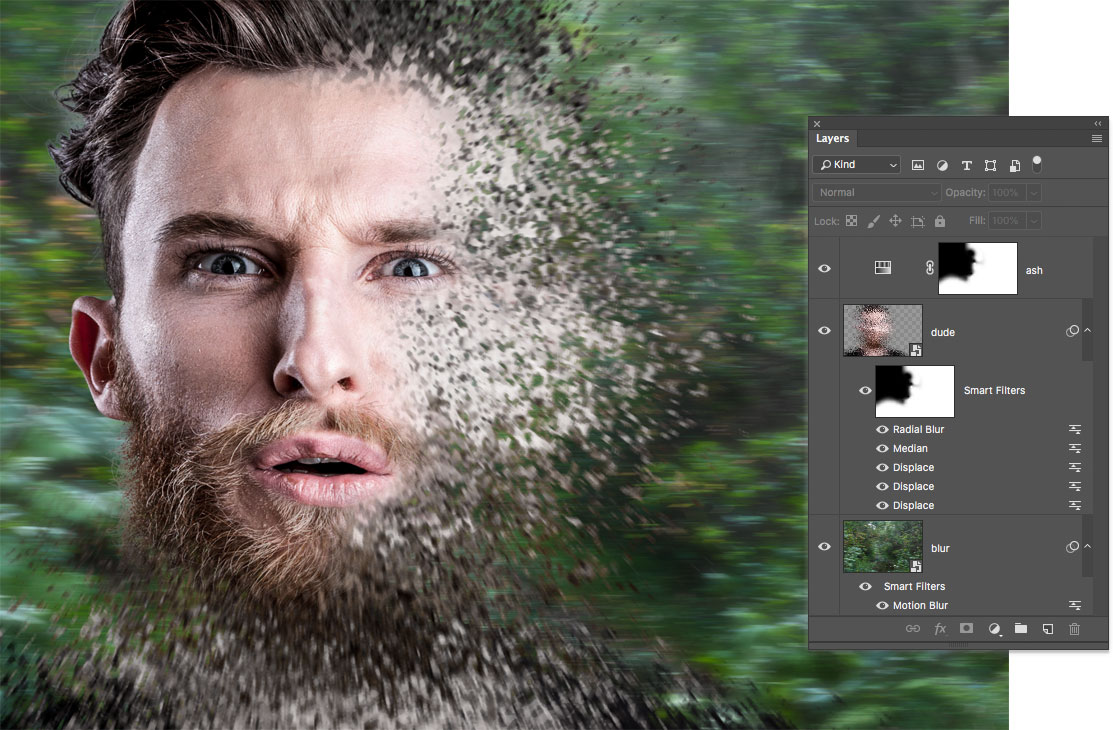This screenshot has height=730, width=1113.
Task: Open the Kind filter dropdown
Action: (856, 164)
